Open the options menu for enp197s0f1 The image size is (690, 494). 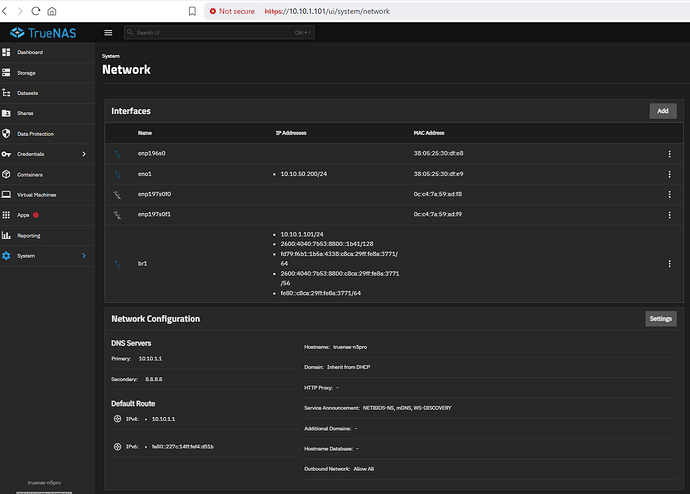click(669, 215)
